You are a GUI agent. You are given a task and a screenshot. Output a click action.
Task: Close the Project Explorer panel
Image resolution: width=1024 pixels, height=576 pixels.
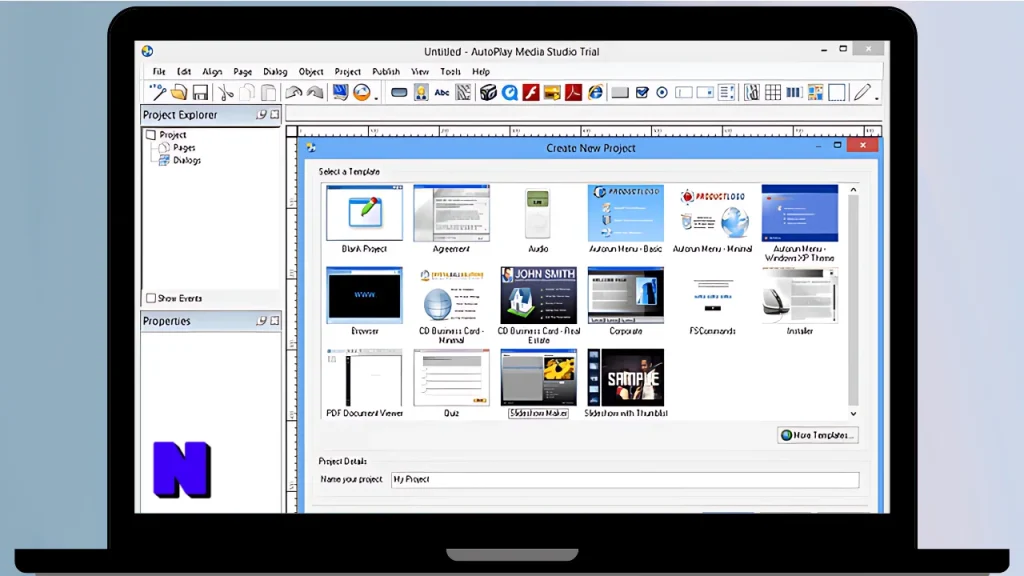coord(275,114)
